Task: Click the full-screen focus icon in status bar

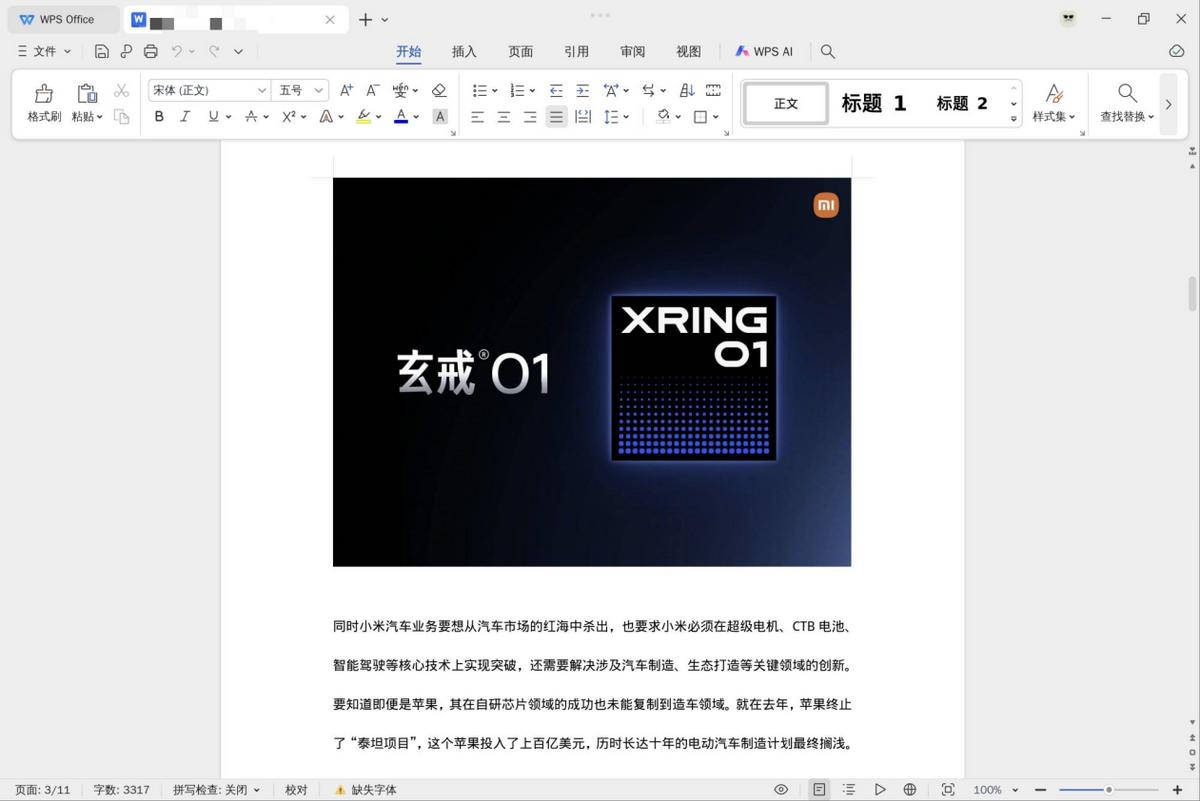Action: [948, 789]
